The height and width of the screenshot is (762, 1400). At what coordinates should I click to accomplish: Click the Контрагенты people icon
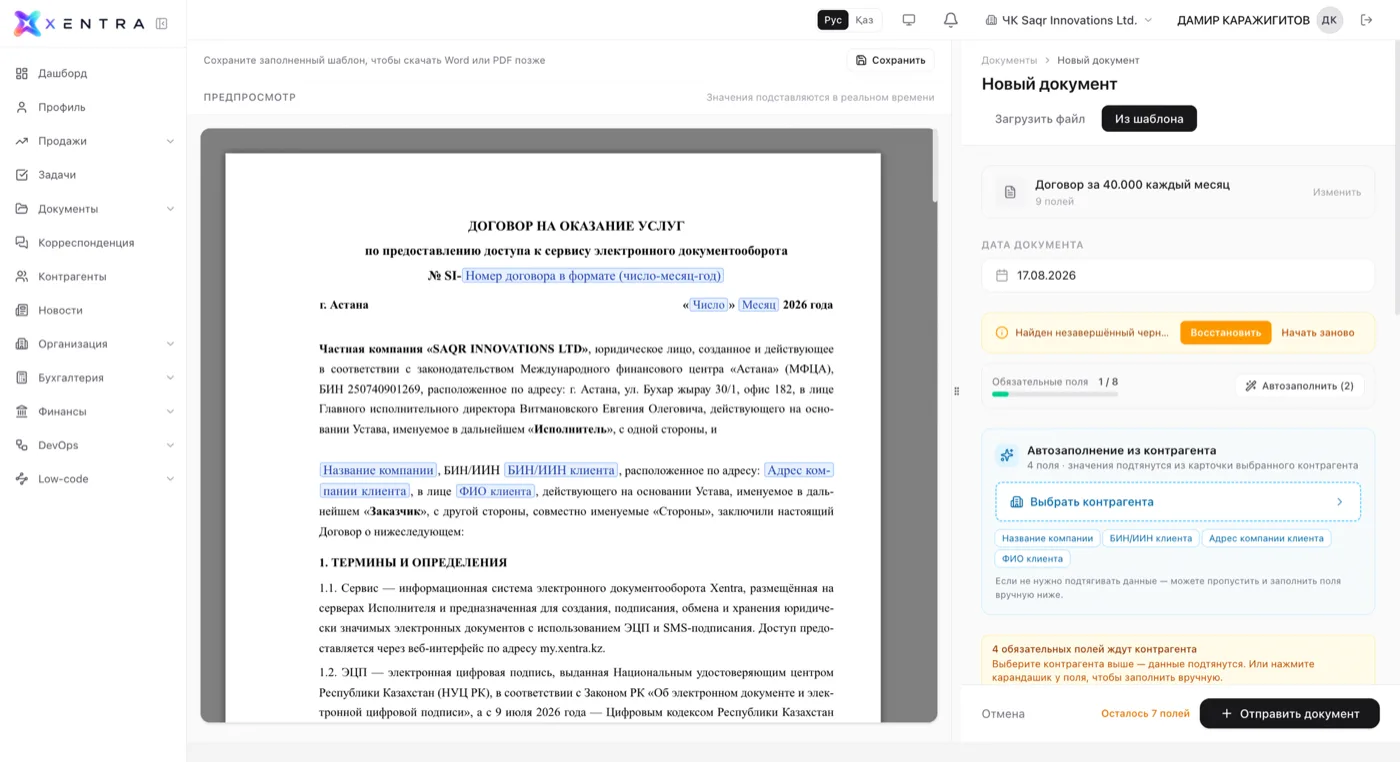click(x=22, y=276)
